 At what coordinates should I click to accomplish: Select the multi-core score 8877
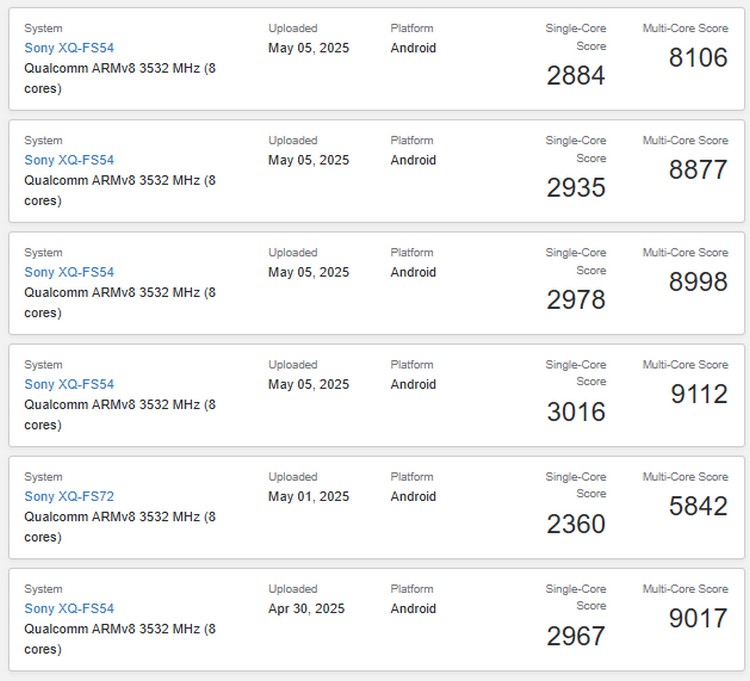pyautogui.click(x=698, y=169)
